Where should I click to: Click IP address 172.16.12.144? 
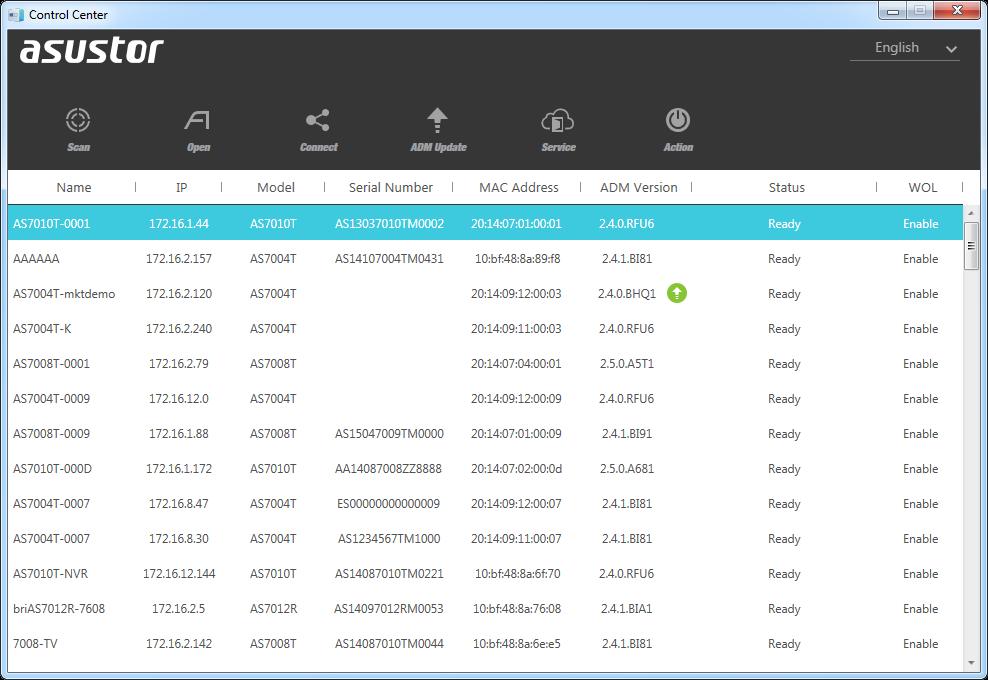[x=179, y=573]
